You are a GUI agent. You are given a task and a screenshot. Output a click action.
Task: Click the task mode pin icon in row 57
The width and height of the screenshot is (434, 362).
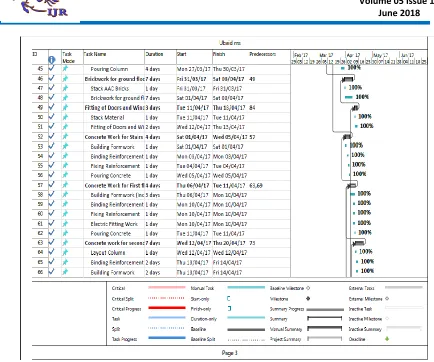point(65,185)
